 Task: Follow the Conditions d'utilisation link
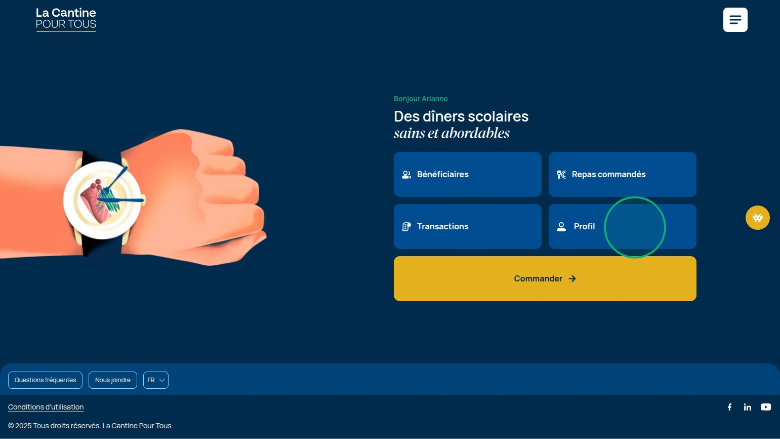click(x=46, y=407)
